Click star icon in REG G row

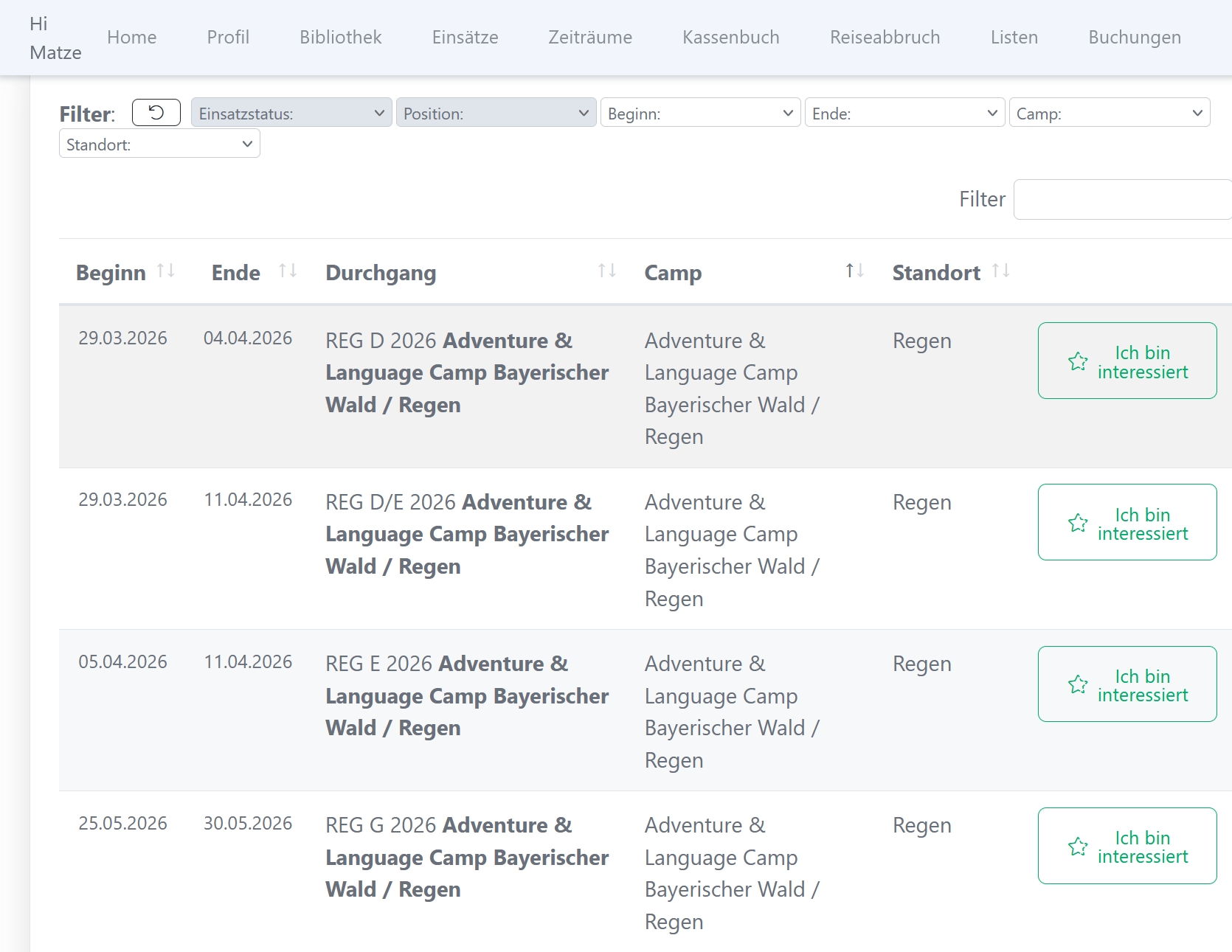point(1078,847)
